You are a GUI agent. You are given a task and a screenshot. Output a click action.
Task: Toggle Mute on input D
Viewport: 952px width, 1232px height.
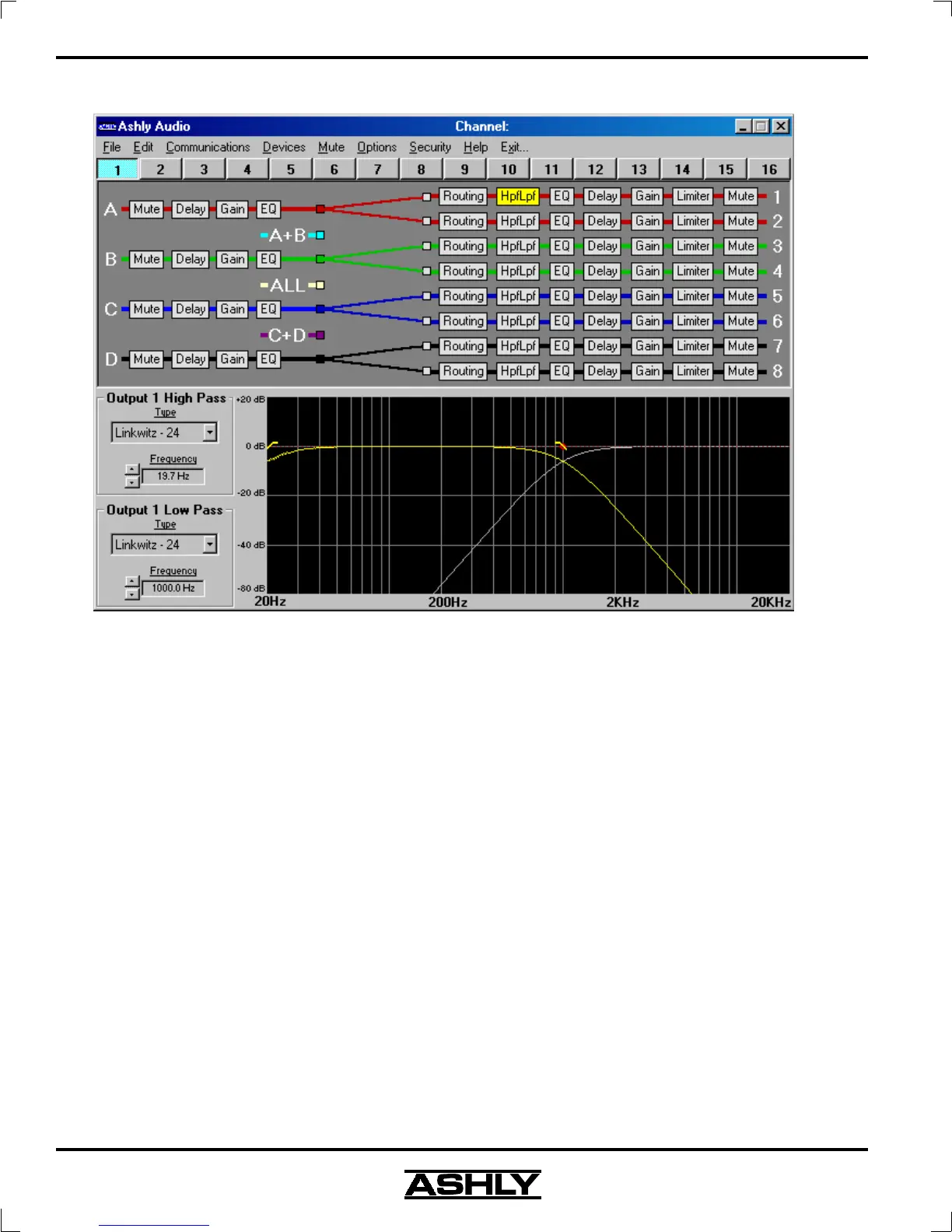click(146, 359)
